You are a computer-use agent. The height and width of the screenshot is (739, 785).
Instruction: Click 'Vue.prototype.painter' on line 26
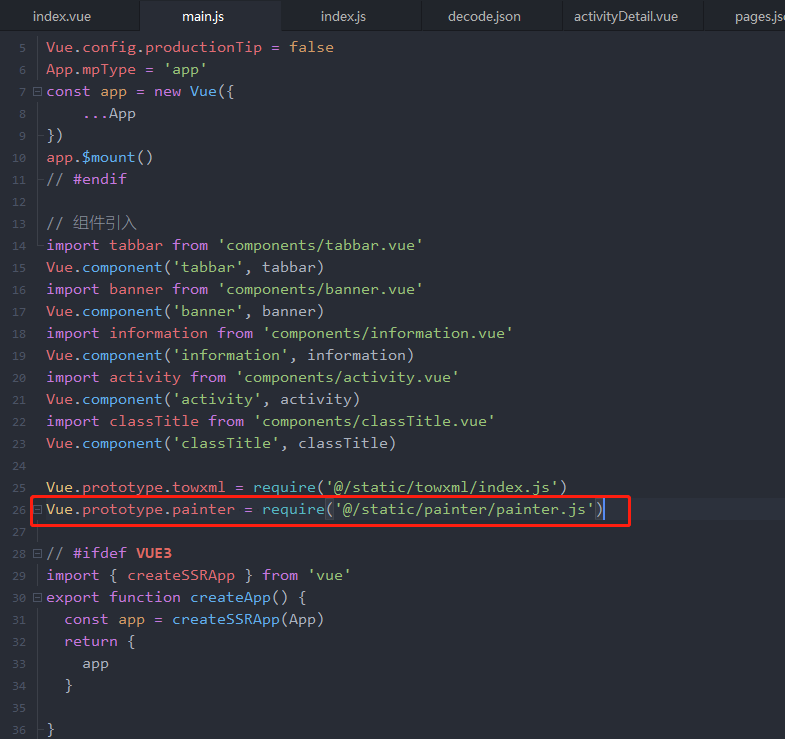pyautogui.click(x=140, y=510)
